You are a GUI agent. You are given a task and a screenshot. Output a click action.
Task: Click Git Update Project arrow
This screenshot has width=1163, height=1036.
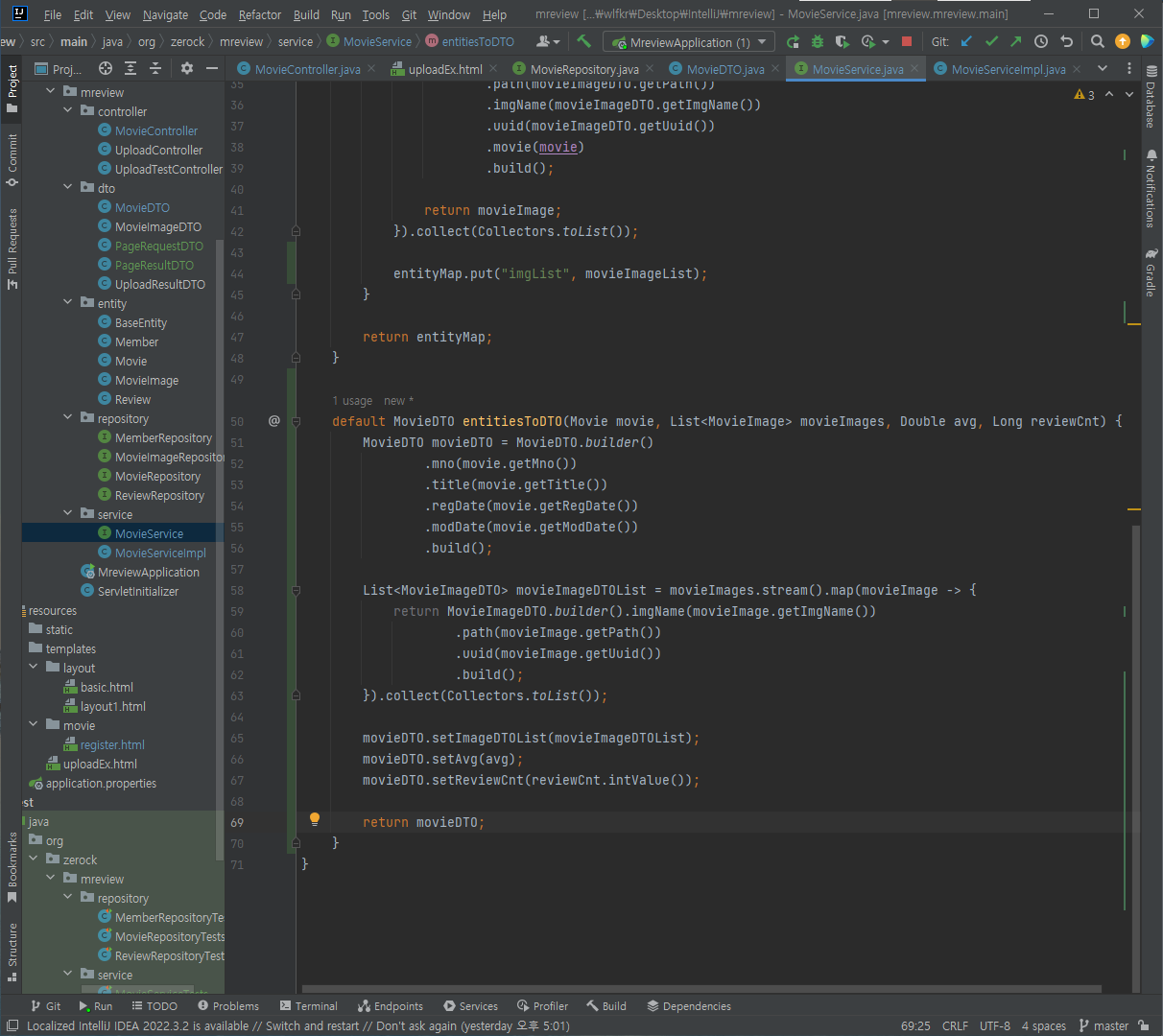tap(966, 41)
